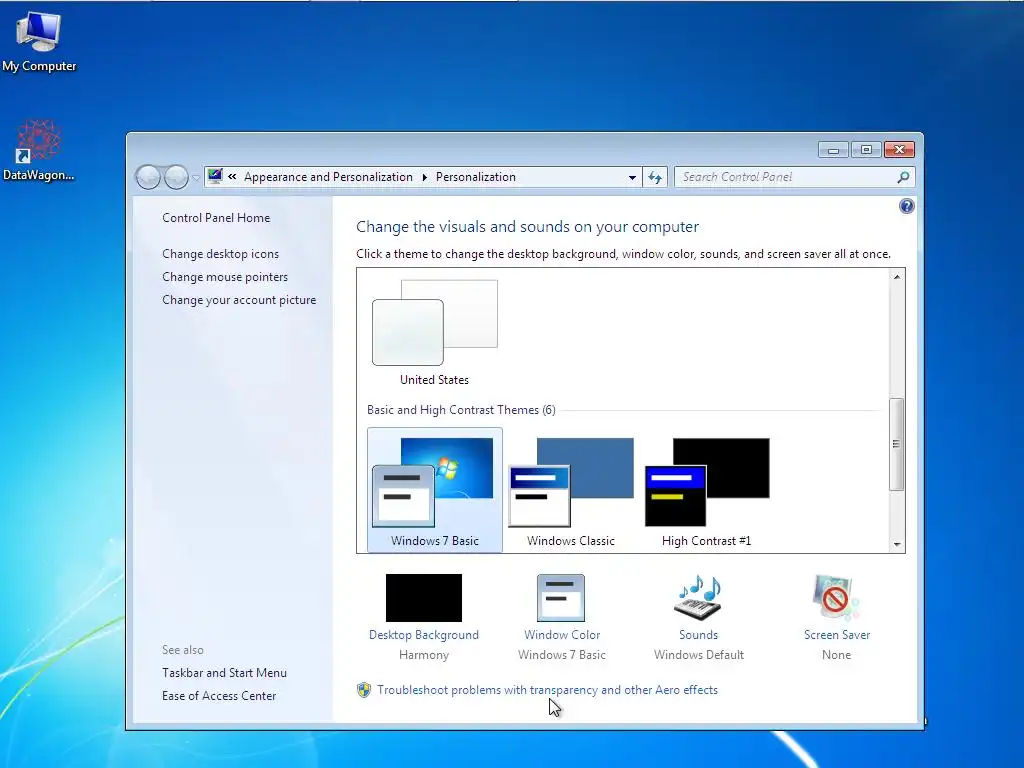
Task: Open Troubleshoot problems with transparency link
Action: (547, 690)
